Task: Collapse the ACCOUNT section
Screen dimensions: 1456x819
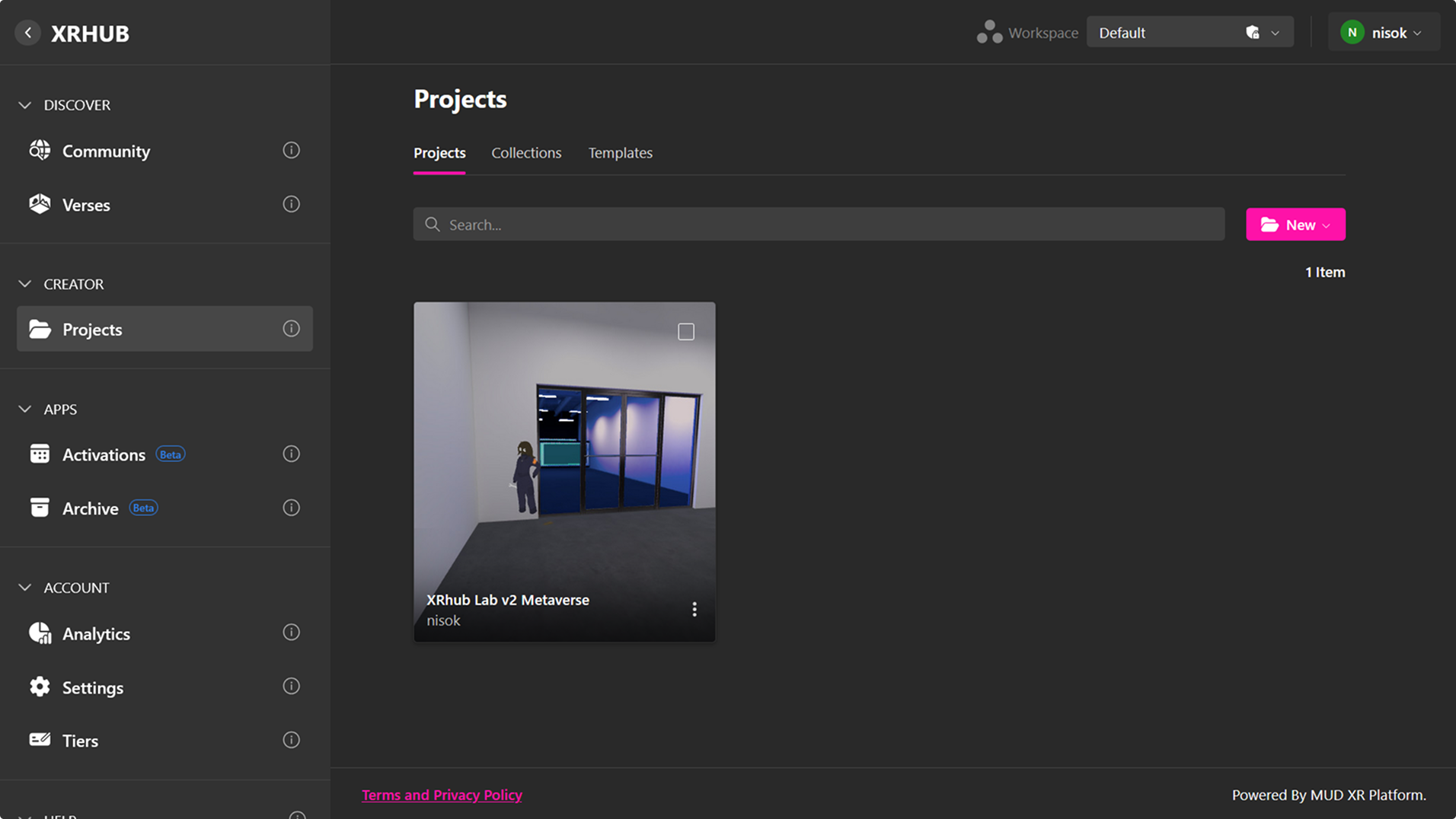Action: pos(25,588)
